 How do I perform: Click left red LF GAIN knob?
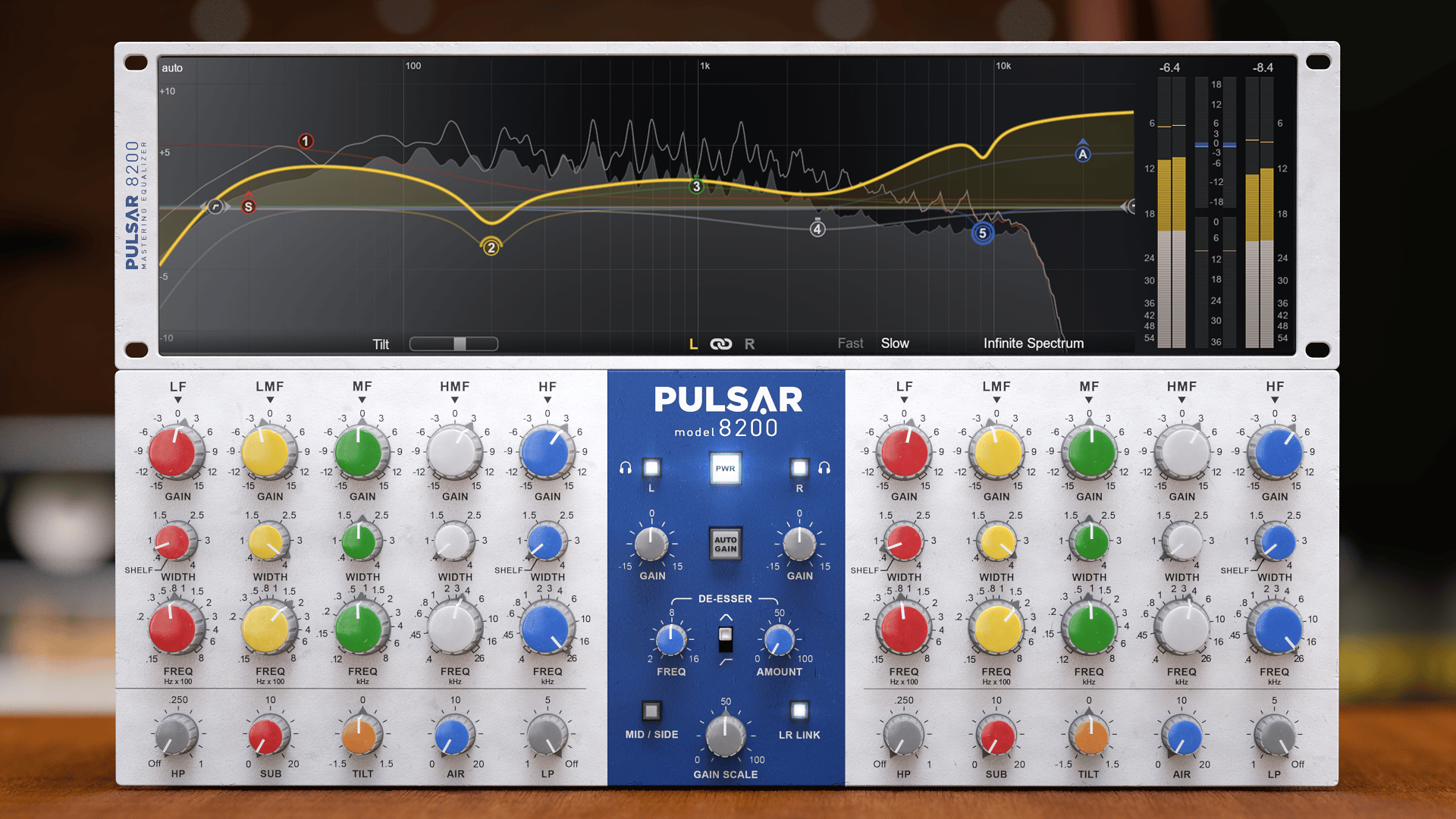(176, 453)
